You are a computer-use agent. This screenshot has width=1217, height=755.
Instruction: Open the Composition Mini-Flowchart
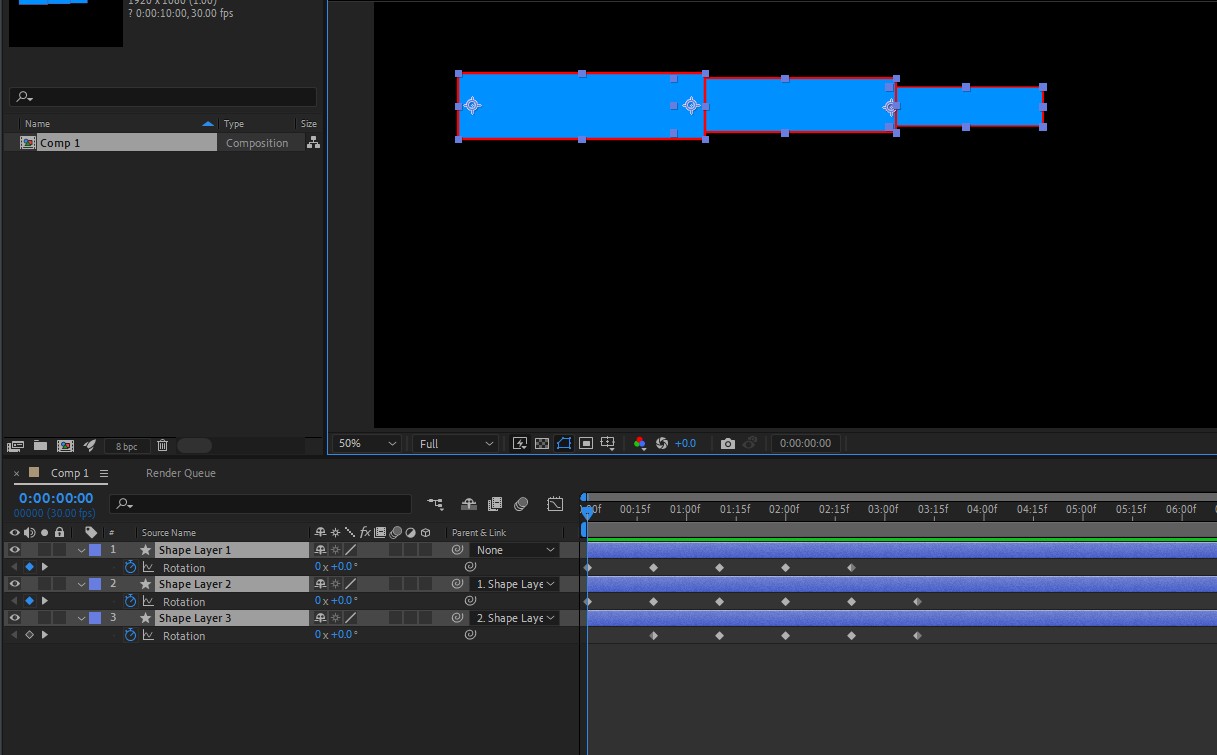[x=435, y=504]
